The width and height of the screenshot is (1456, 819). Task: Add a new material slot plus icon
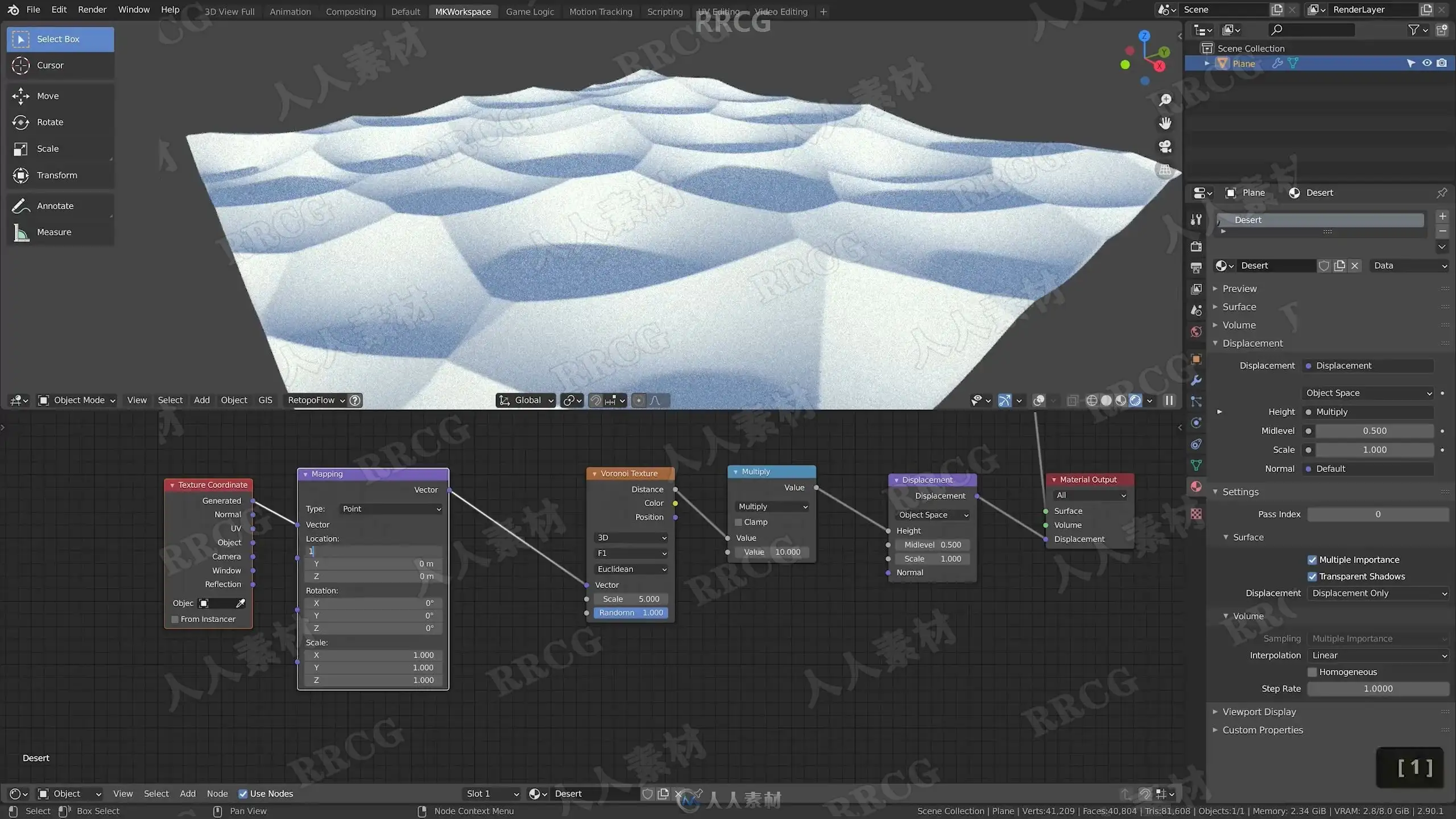pos(1442,216)
